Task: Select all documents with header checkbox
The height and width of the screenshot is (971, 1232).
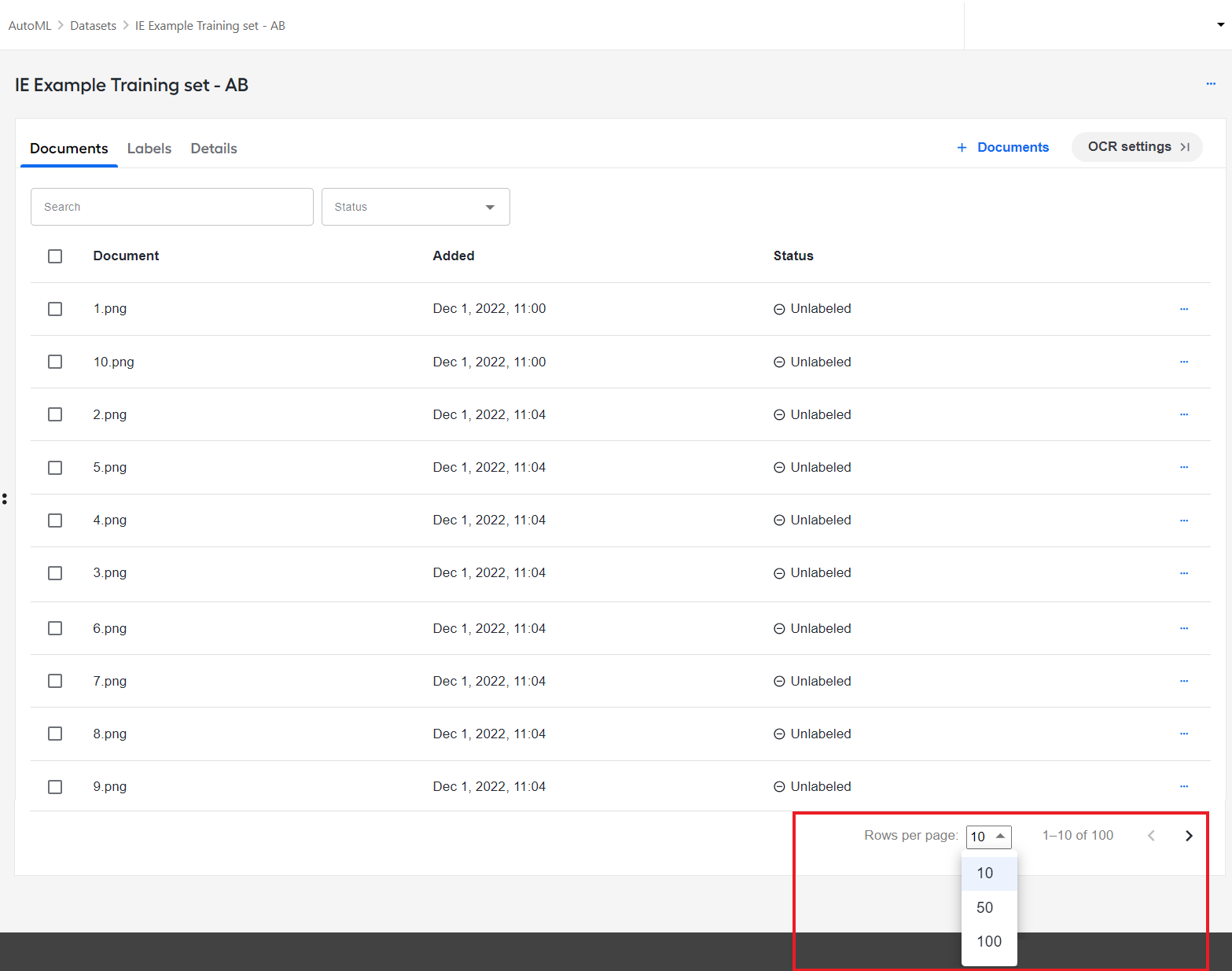Action: (x=55, y=256)
